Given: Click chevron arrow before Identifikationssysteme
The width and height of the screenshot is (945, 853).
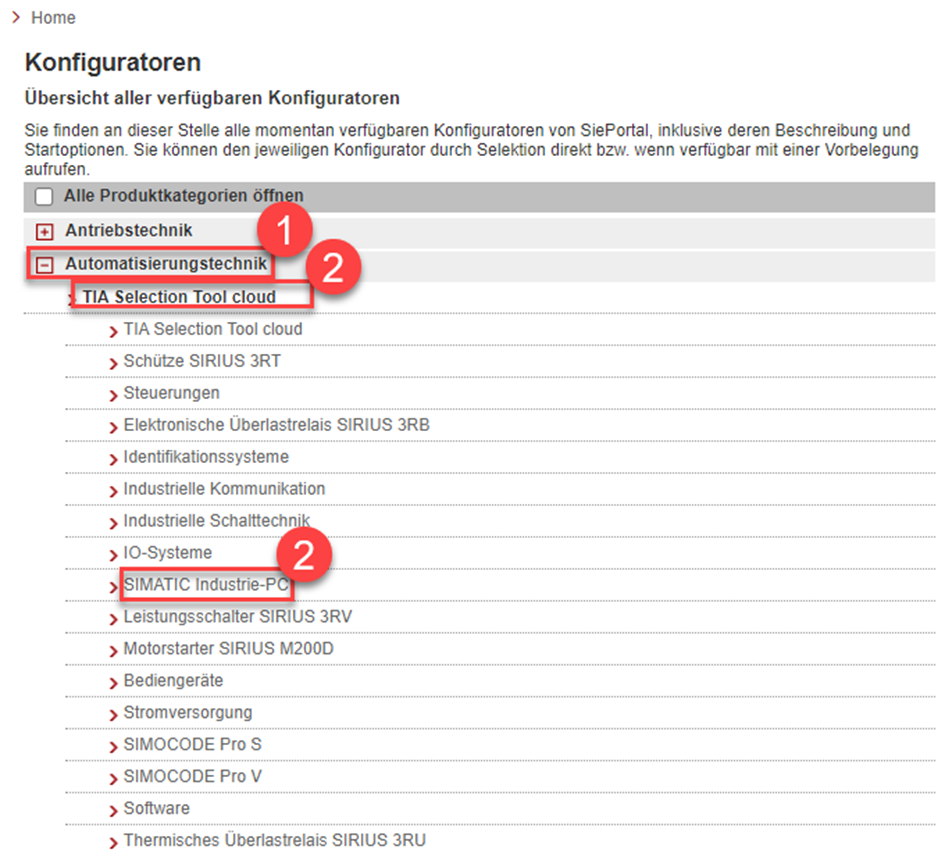Looking at the screenshot, I should (113, 459).
